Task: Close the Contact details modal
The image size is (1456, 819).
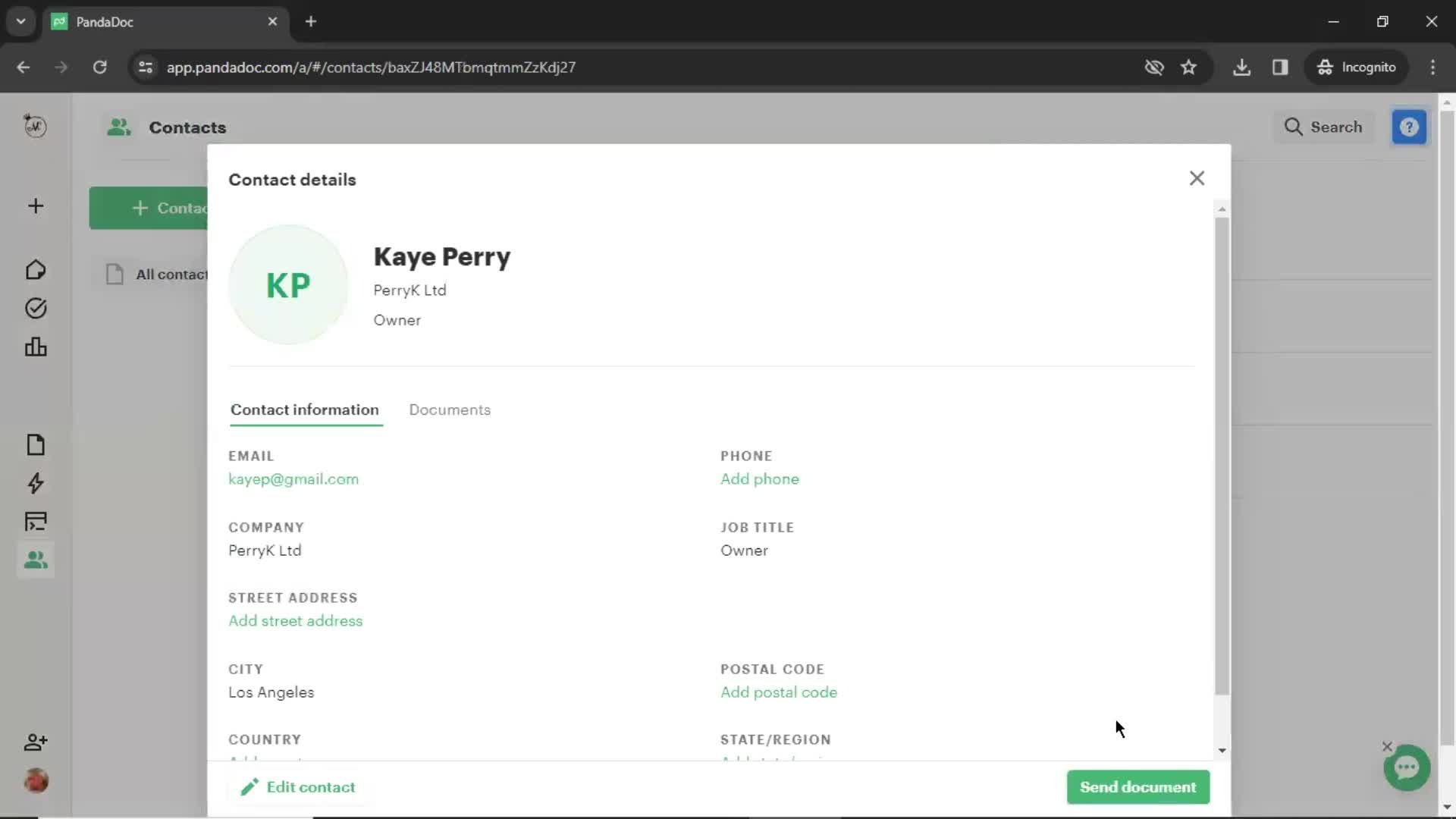Action: tap(1197, 178)
